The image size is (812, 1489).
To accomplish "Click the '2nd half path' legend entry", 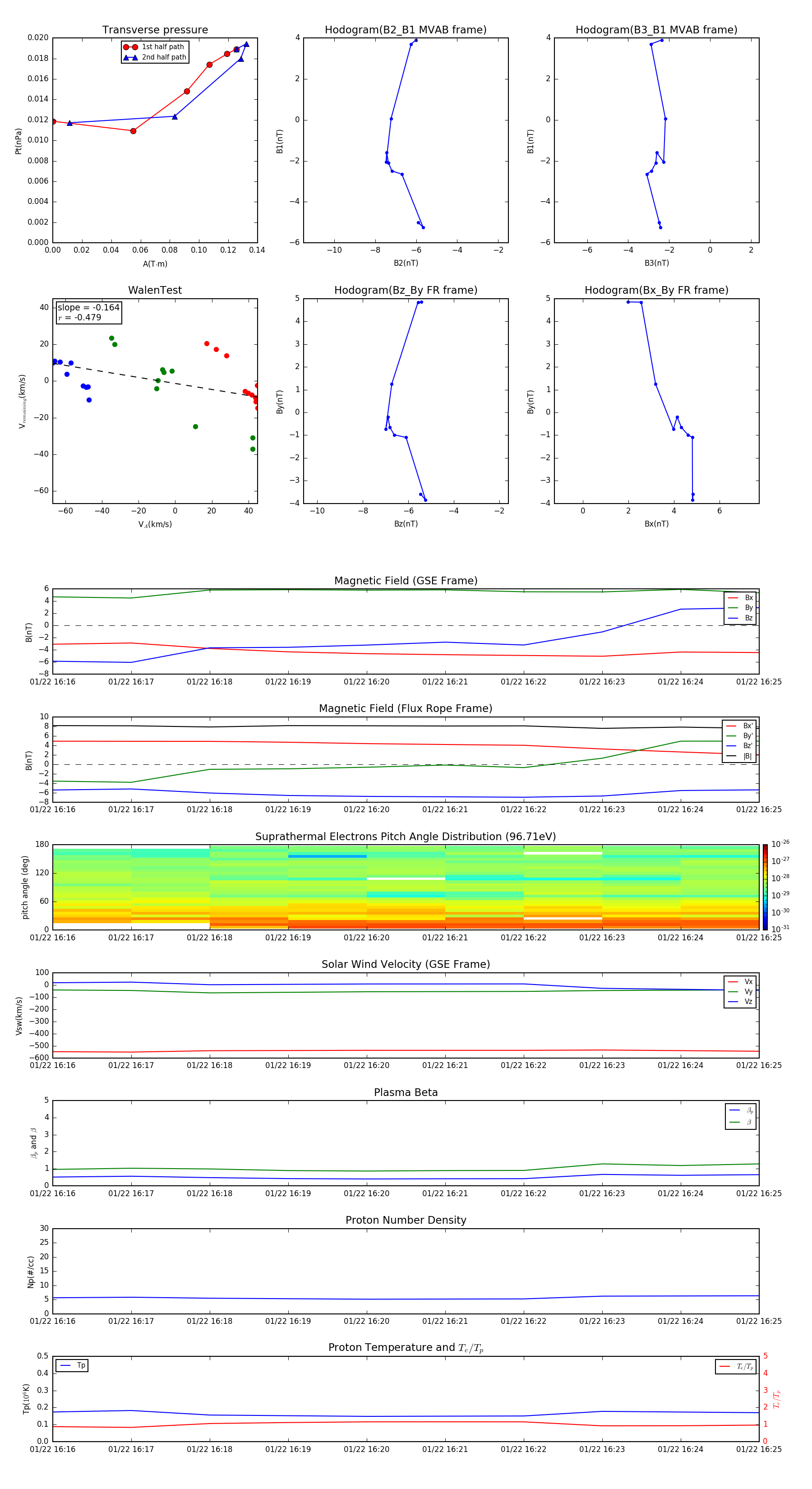I will tap(154, 57).
